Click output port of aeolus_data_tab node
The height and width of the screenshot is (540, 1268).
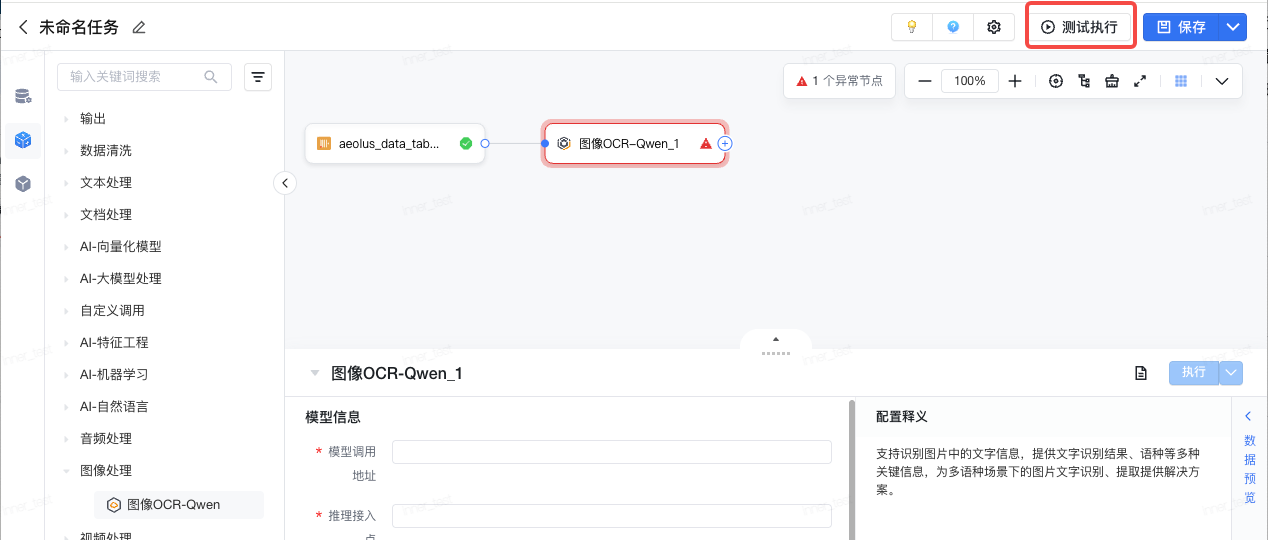pos(484,143)
